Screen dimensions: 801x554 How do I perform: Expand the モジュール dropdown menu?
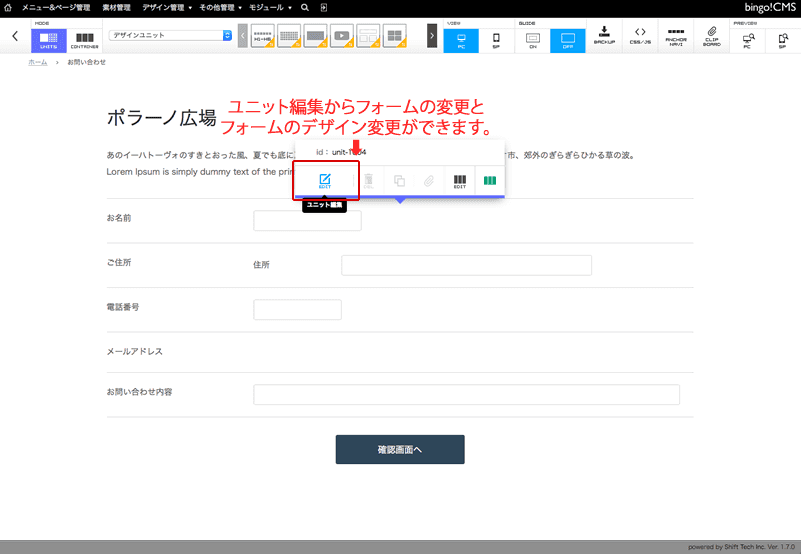(270, 8)
